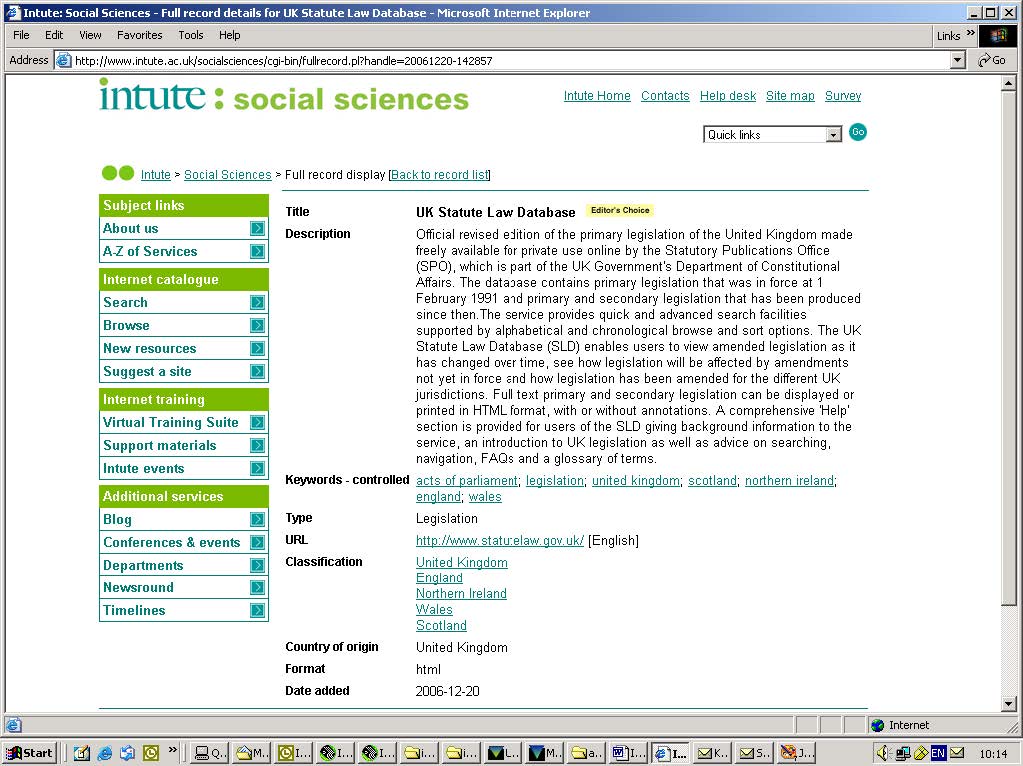The image size is (1023, 766).
Task: Click the arrow icon beside Support materials
Action: pos(258,445)
